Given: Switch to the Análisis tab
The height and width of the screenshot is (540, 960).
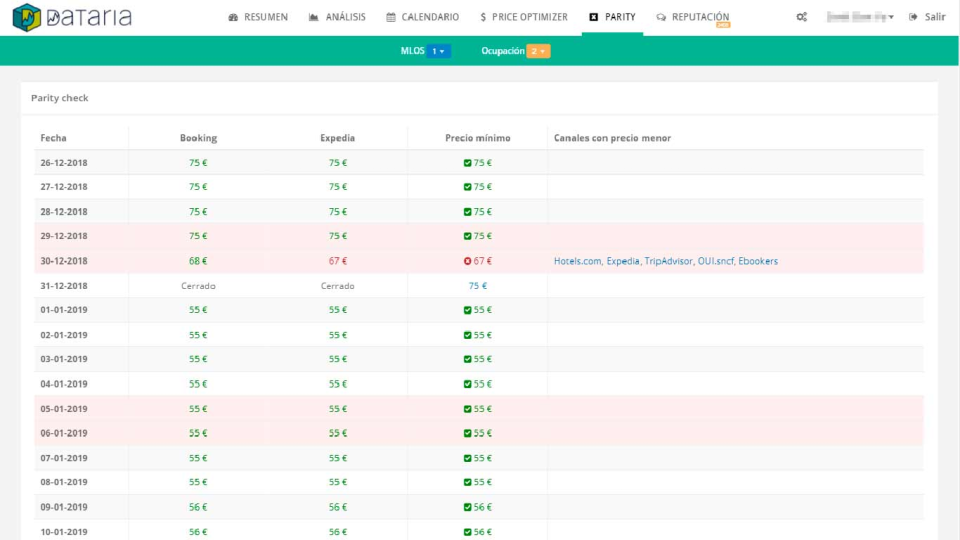Looking at the screenshot, I should (337, 17).
